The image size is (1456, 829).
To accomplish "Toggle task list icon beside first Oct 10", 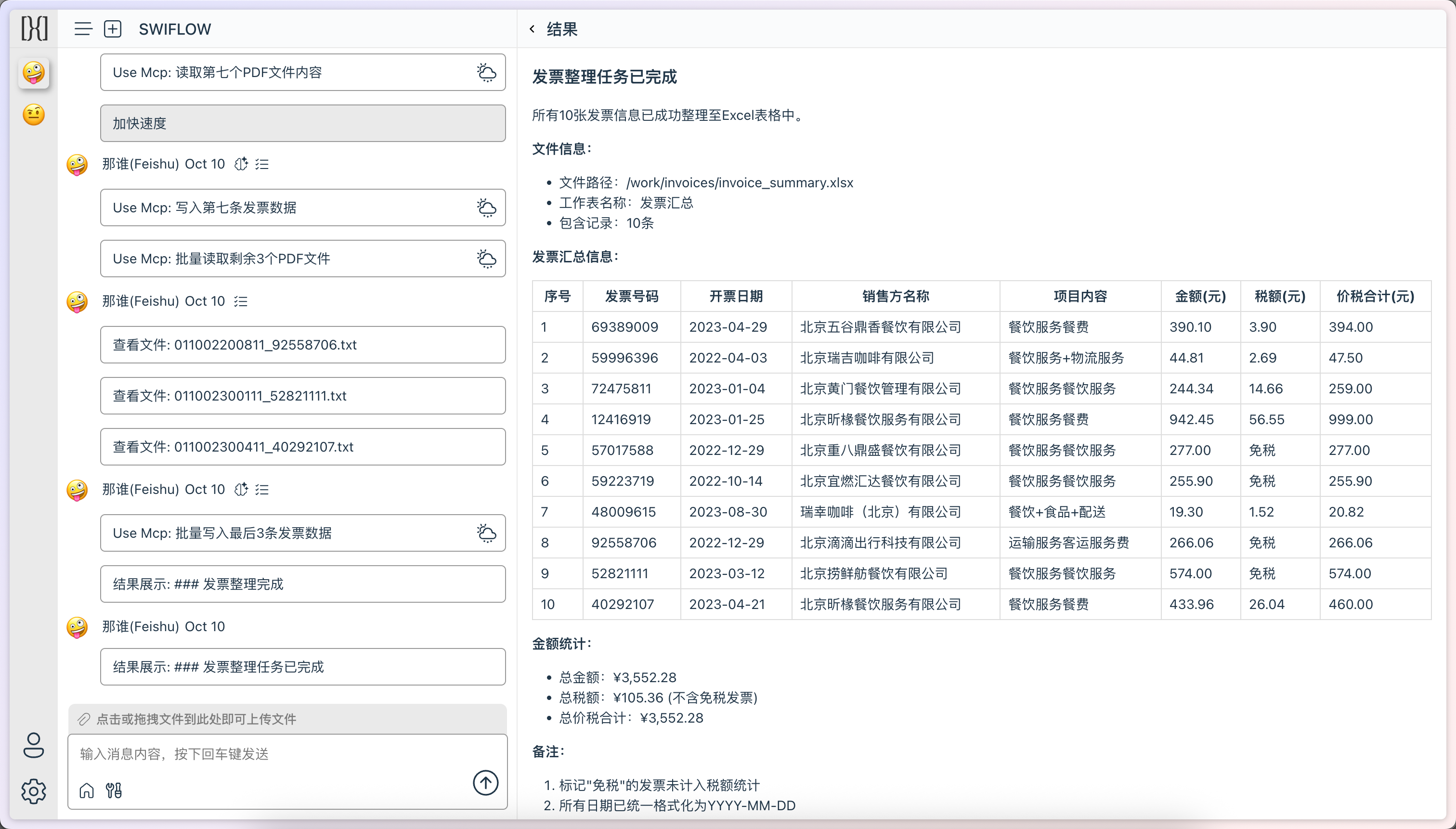I will pyautogui.click(x=262, y=164).
